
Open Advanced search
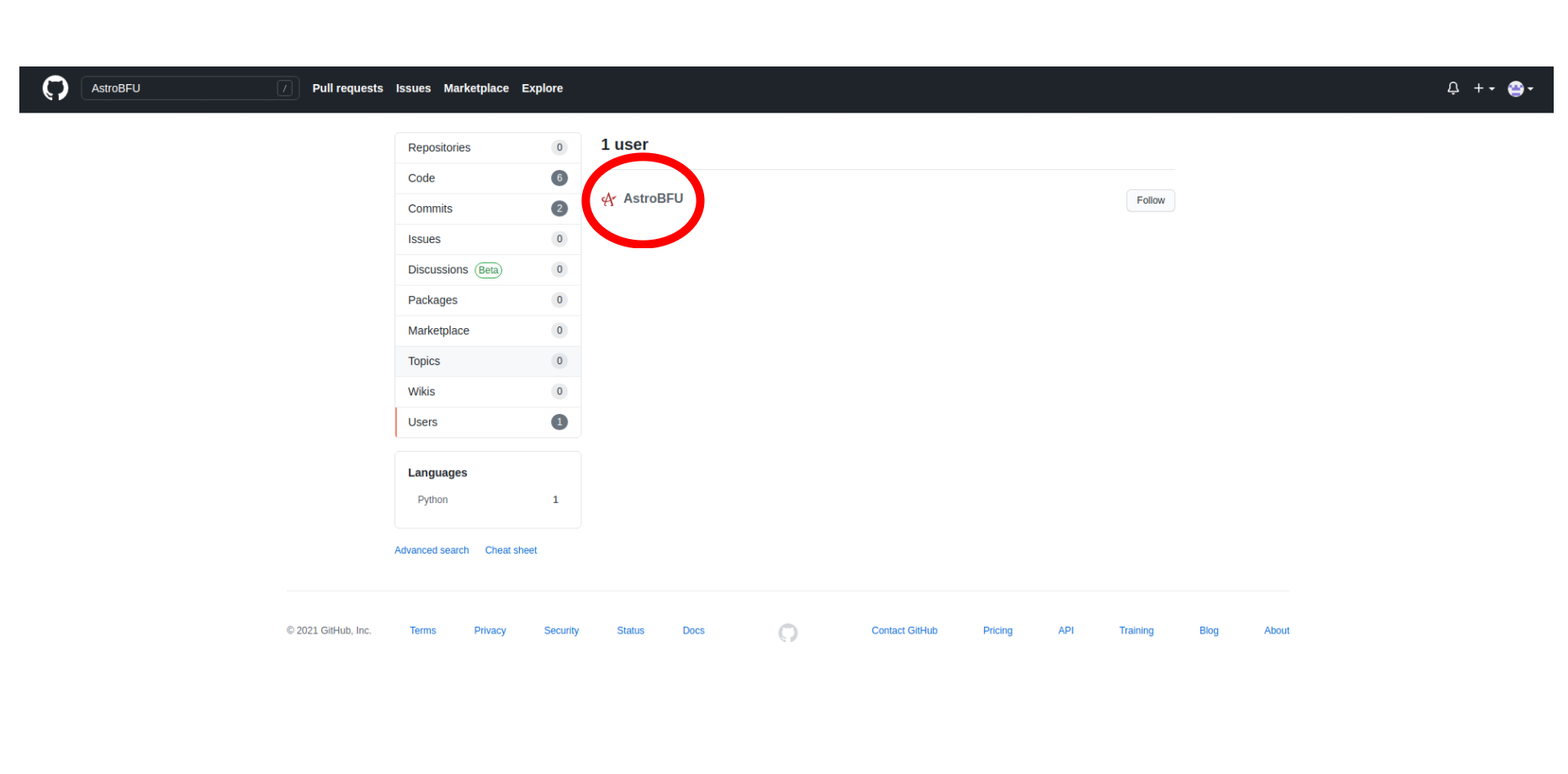click(x=432, y=550)
